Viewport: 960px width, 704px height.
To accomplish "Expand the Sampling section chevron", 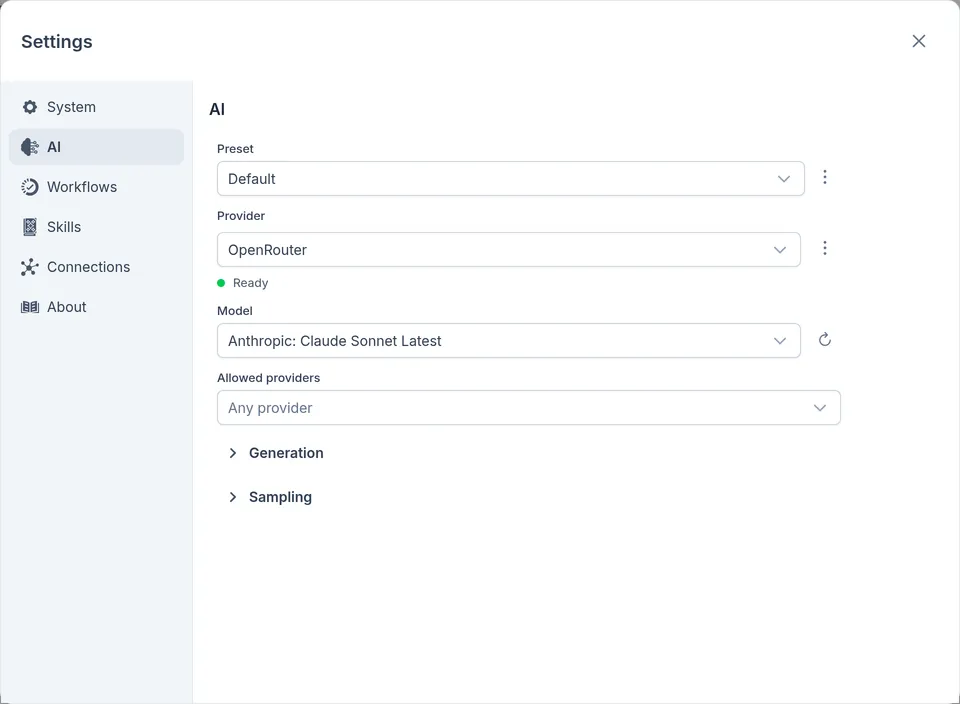I will [233, 497].
